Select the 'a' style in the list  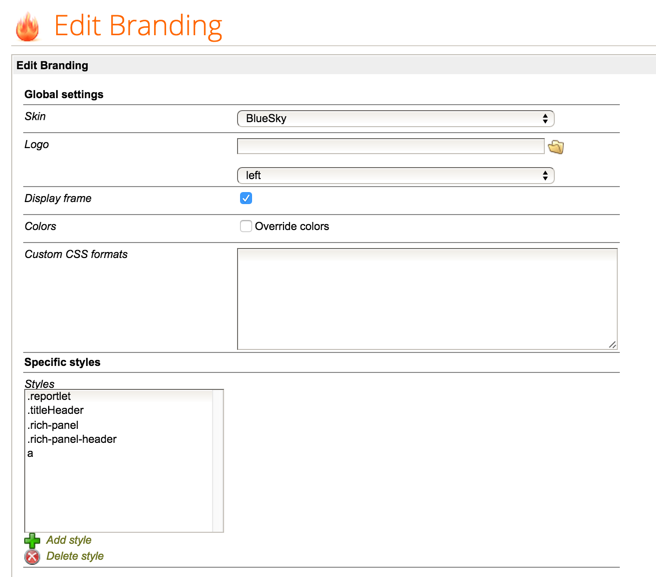pos(31,453)
